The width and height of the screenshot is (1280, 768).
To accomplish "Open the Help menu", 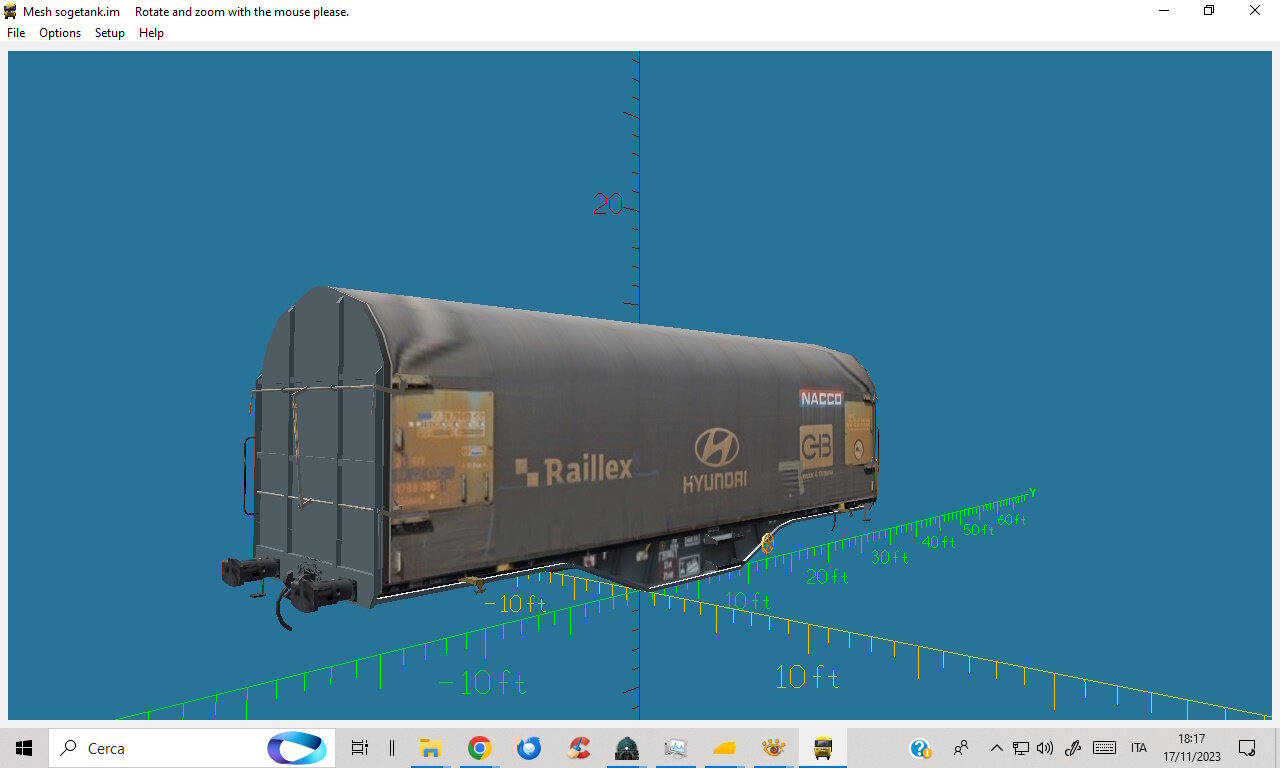I will tap(151, 33).
